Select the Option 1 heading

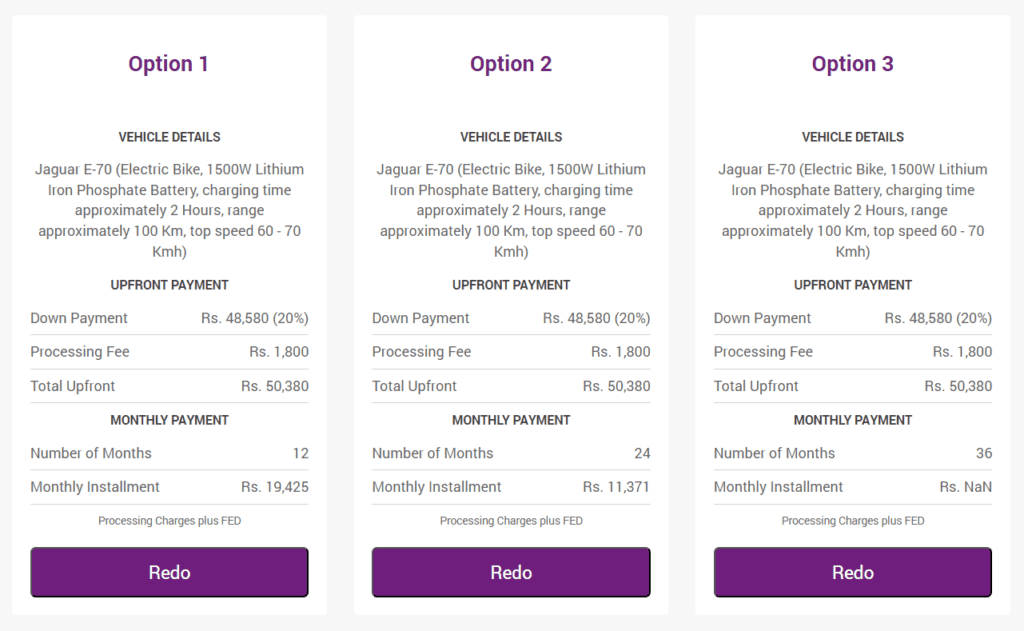coord(168,64)
